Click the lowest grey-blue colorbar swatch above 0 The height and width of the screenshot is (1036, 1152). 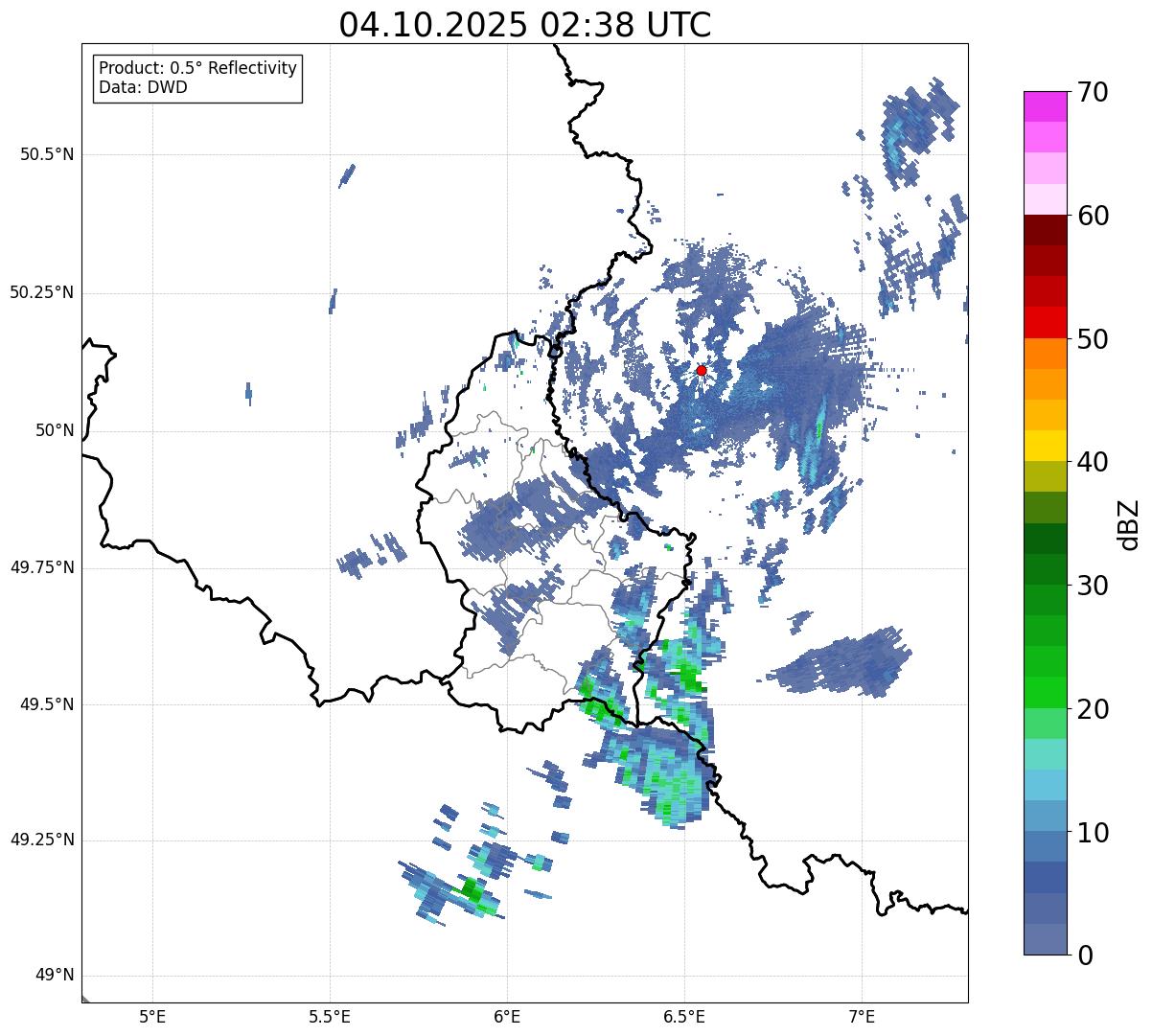pyautogui.click(x=1046, y=939)
